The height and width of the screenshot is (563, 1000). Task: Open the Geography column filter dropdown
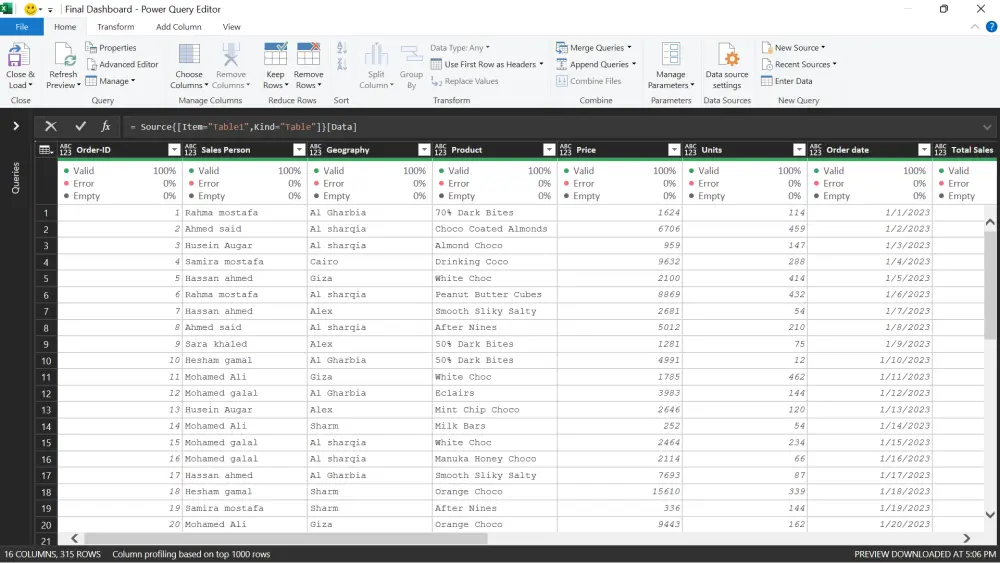point(424,150)
